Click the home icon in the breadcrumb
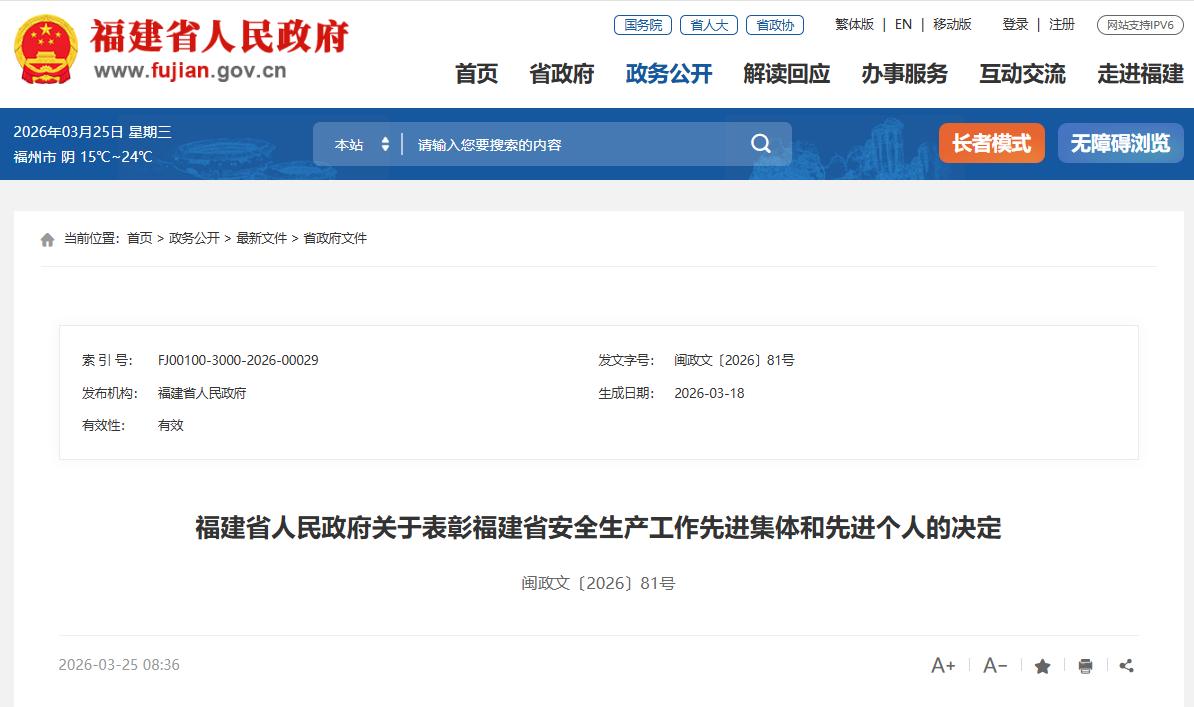Image resolution: width=1194 pixels, height=707 pixels. 47,238
